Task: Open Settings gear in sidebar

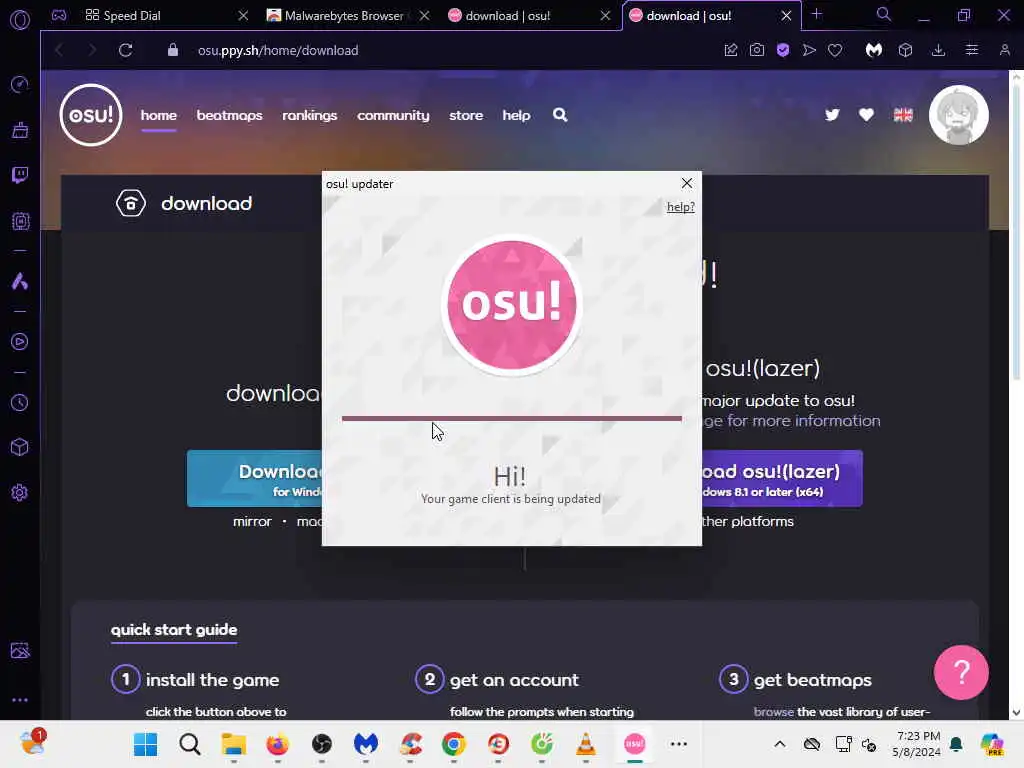Action: [x=20, y=492]
